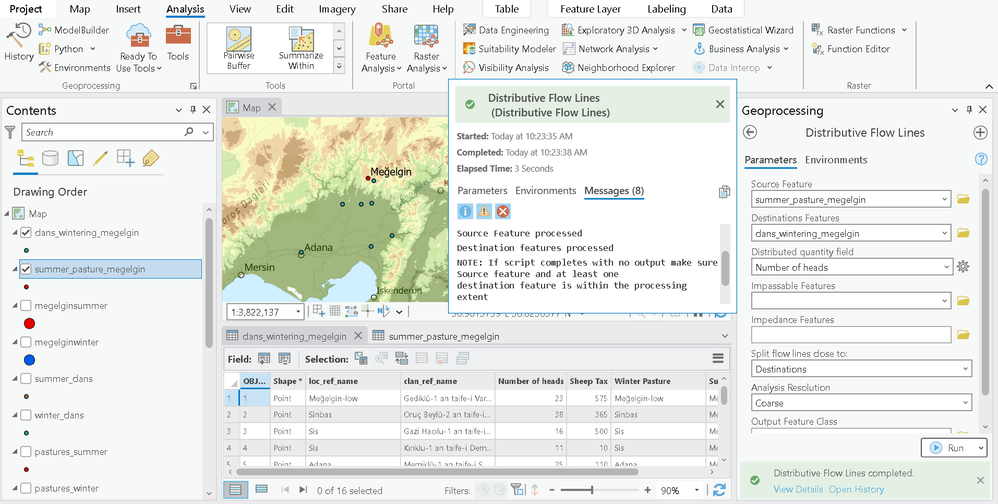Launch the Geostatistical Wizard
Viewport: 998px width, 504px height.
pyautogui.click(x=743, y=30)
